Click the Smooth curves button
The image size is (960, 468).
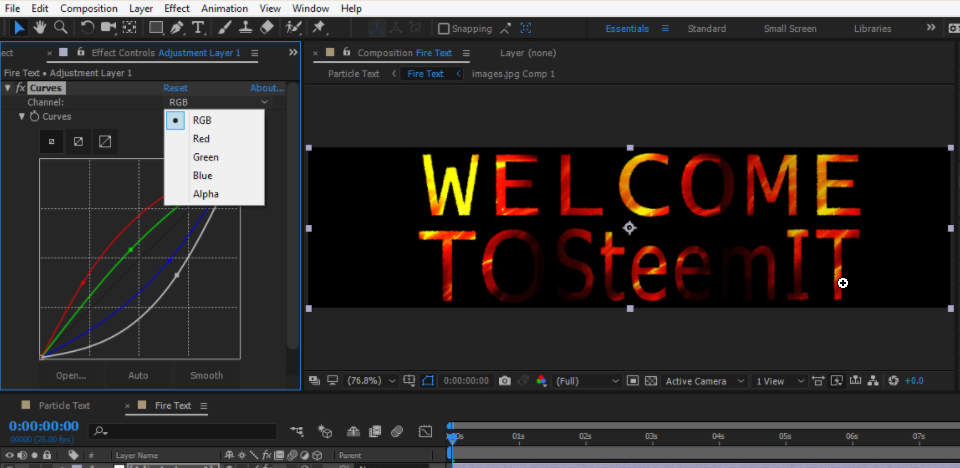tap(206, 376)
